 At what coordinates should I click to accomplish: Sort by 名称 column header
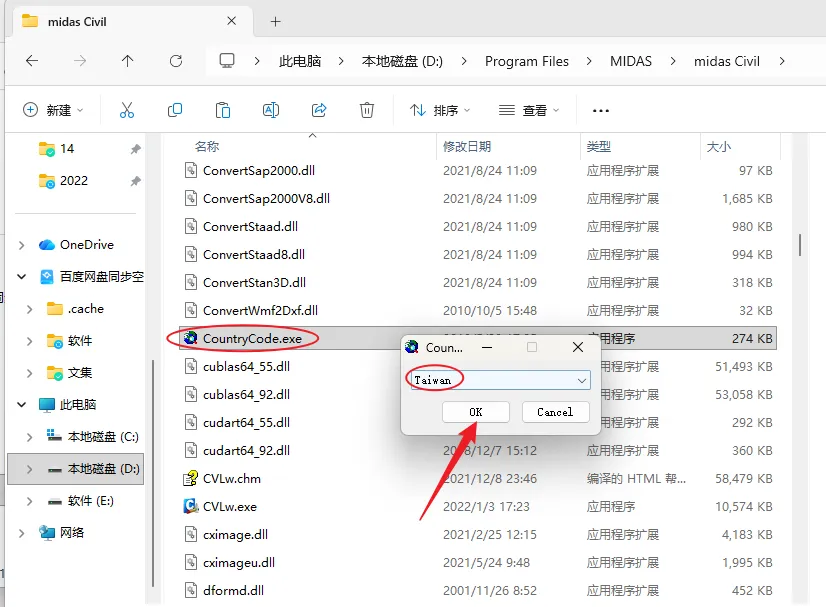pyautogui.click(x=206, y=146)
